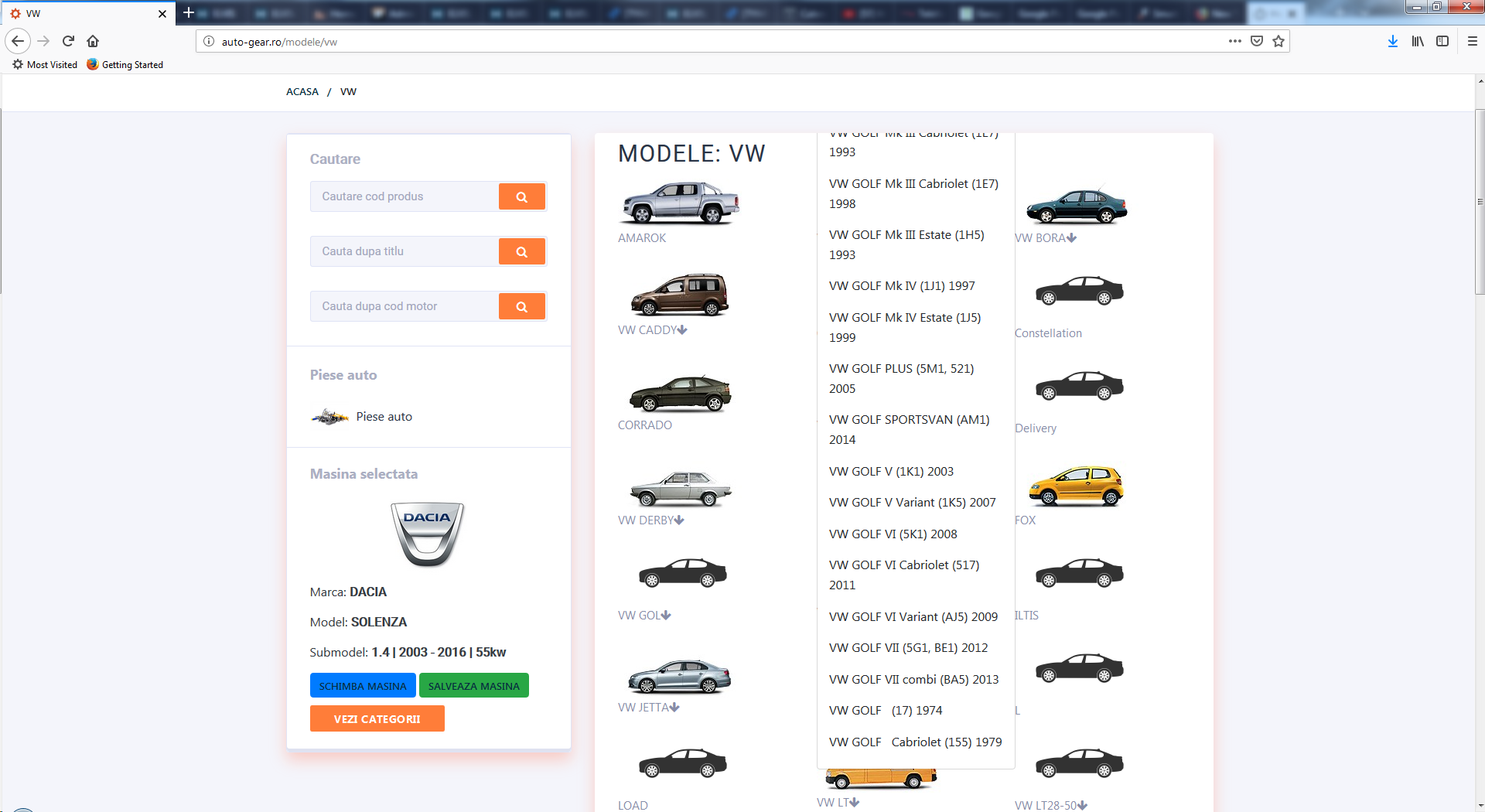Image resolution: width=1485 pixels, height=812 pixels.
Task: Click the Piese auto engine icon
Action: pyautogui.click(x=330, y=417)
